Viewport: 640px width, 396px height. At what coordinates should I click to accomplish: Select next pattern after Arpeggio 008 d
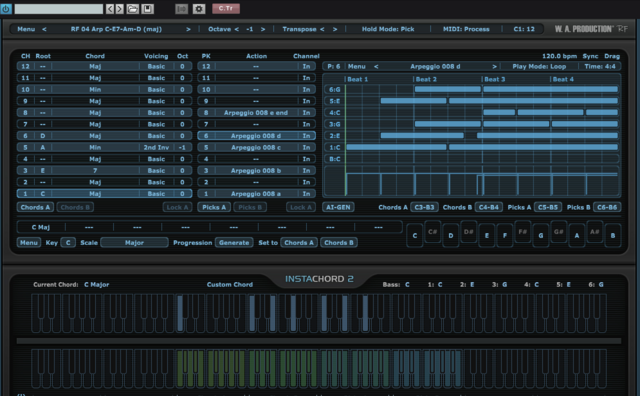point(494,66)
